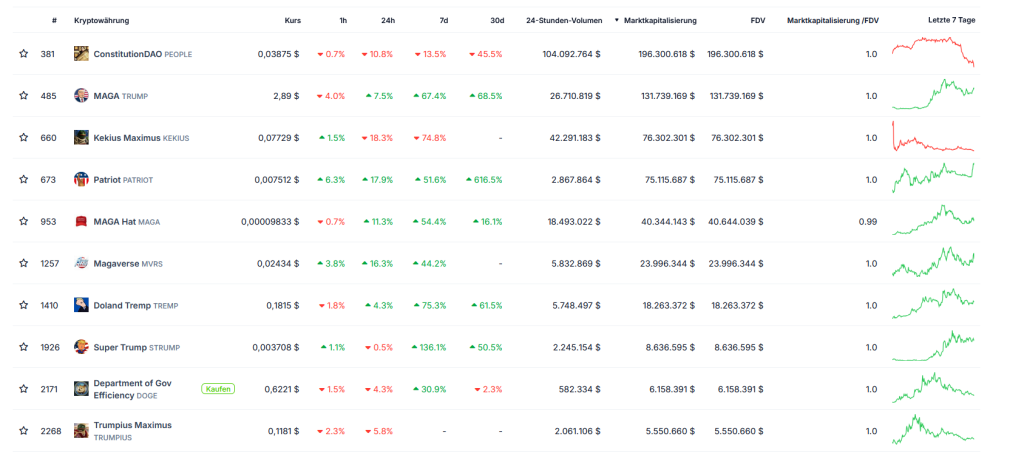The width and height of the screenshot is (1024, 453).
Task: Sort by 30d change column
Action: (x=497, y=20)
